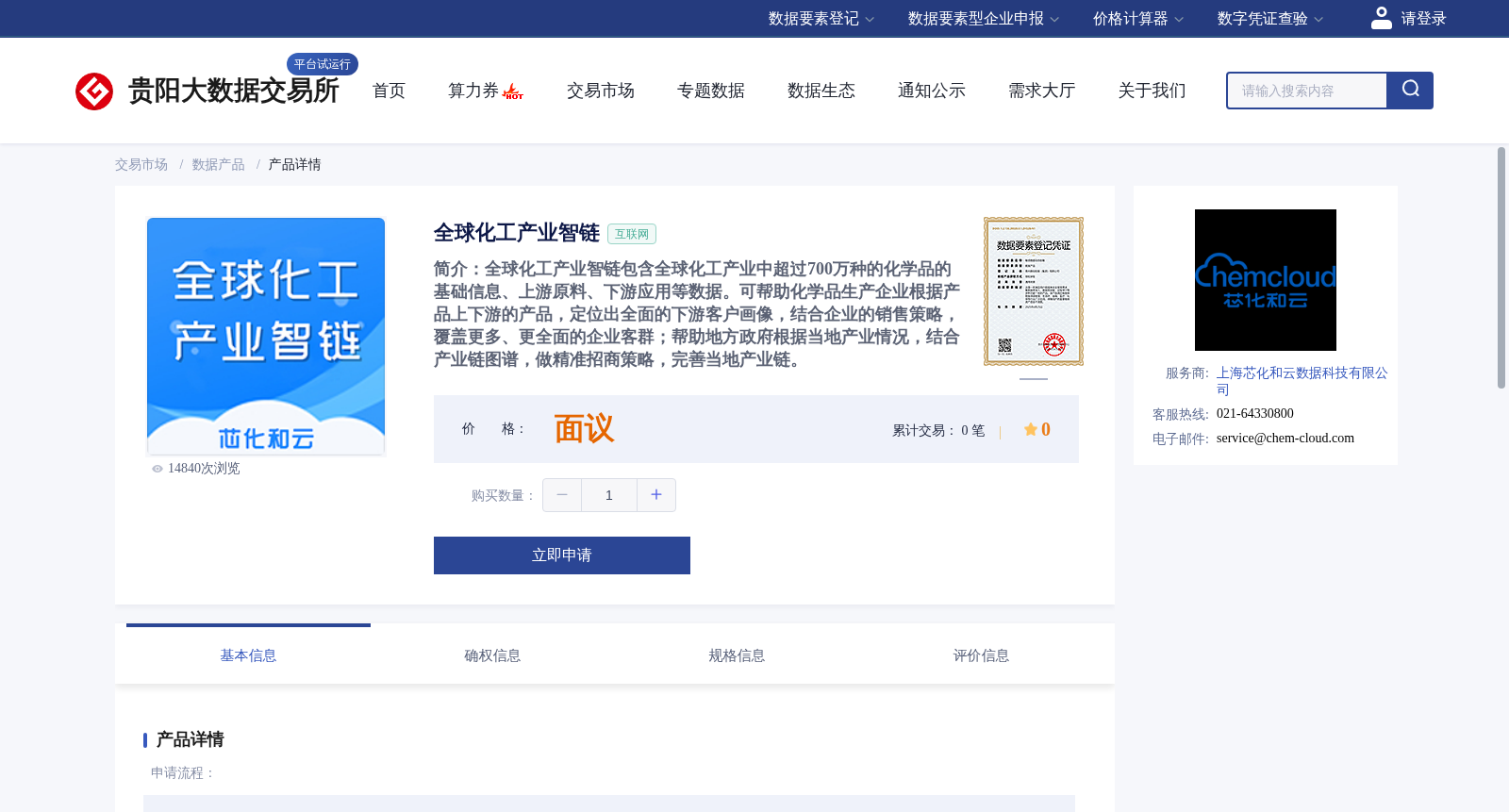Switch to the 确权信息 tab
This screenshot has height=812, width=1509.
point(492,655)
